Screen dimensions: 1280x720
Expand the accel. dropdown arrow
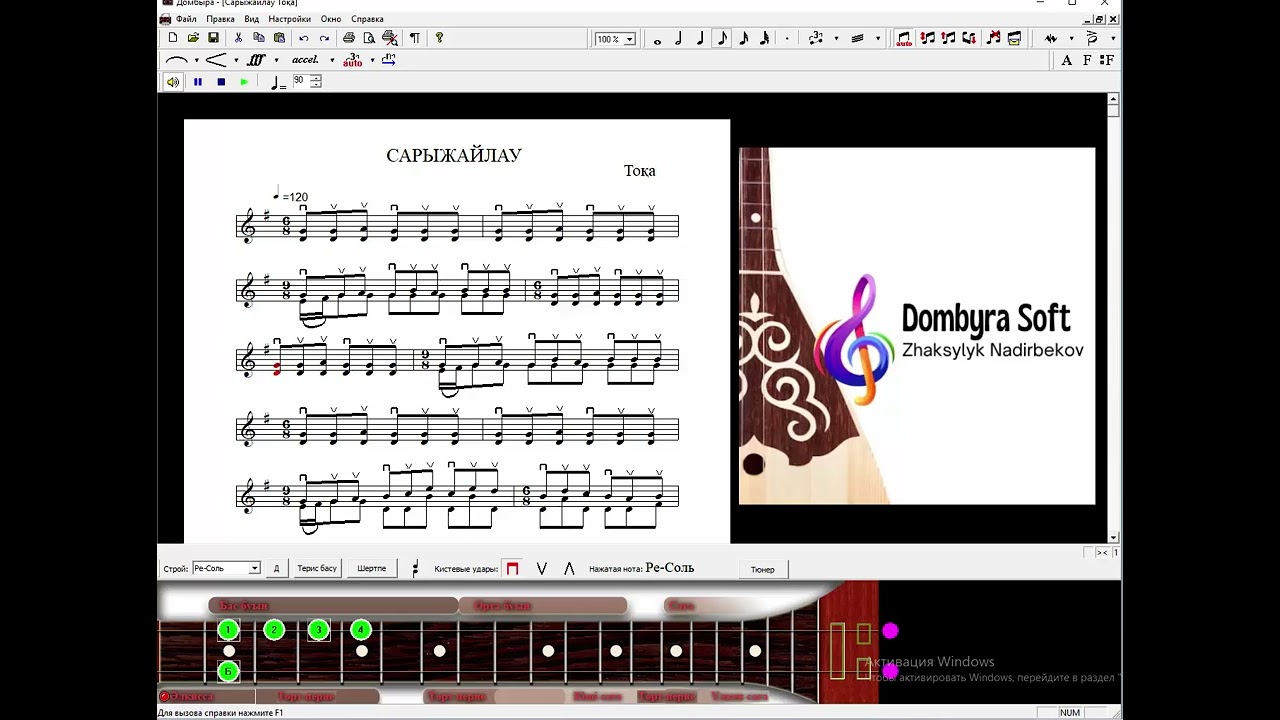click(331, 60)
